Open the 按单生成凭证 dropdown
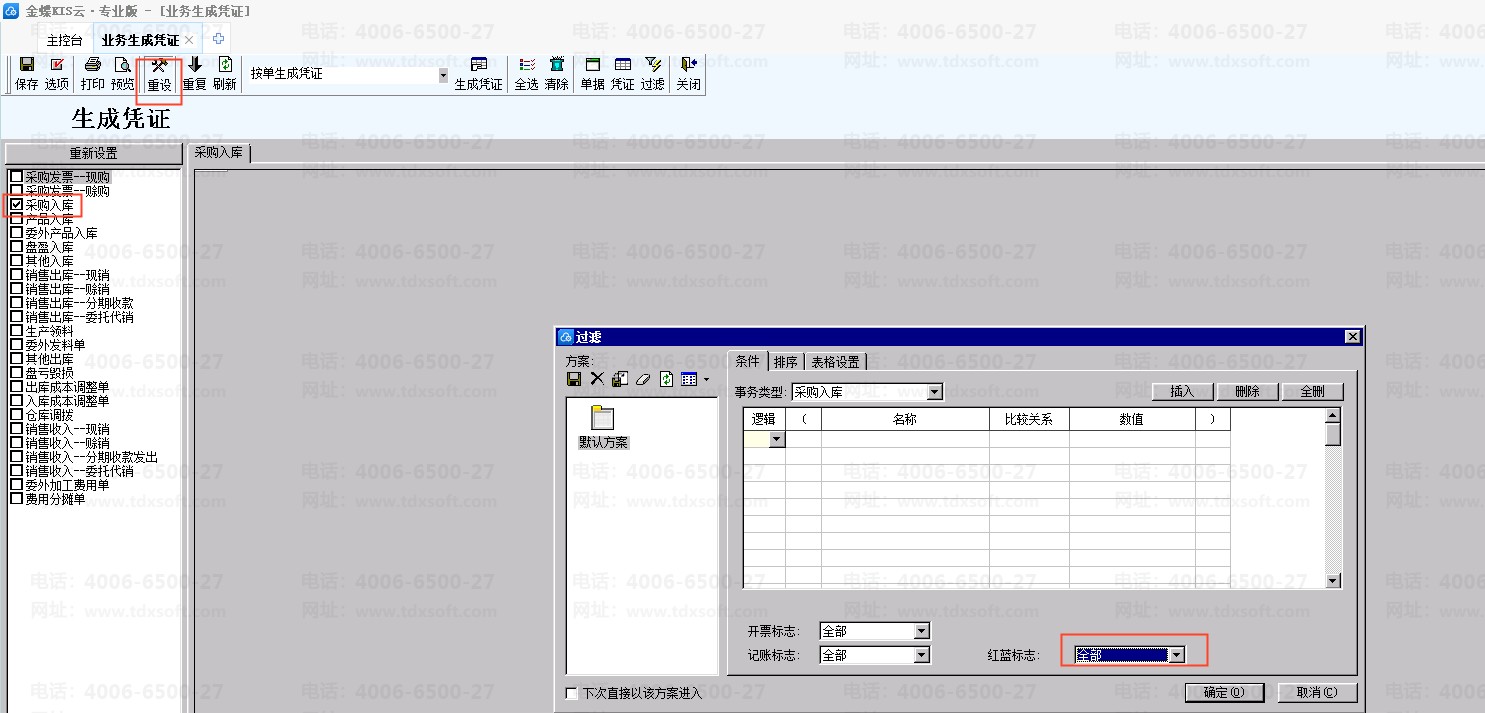This screenshot has height=713, width=1485. (443, 74)
